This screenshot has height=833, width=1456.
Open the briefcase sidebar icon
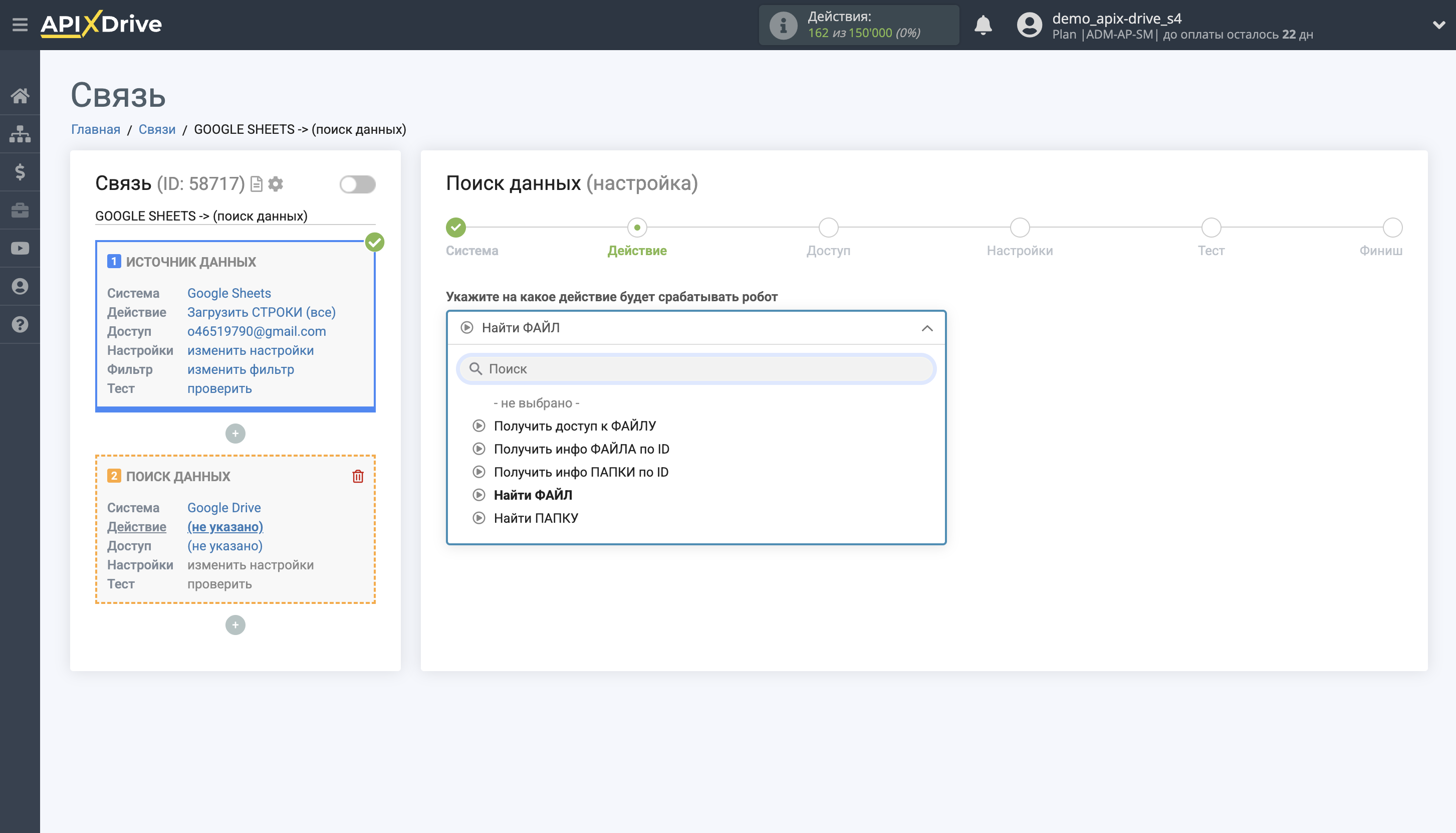[20, 210]
